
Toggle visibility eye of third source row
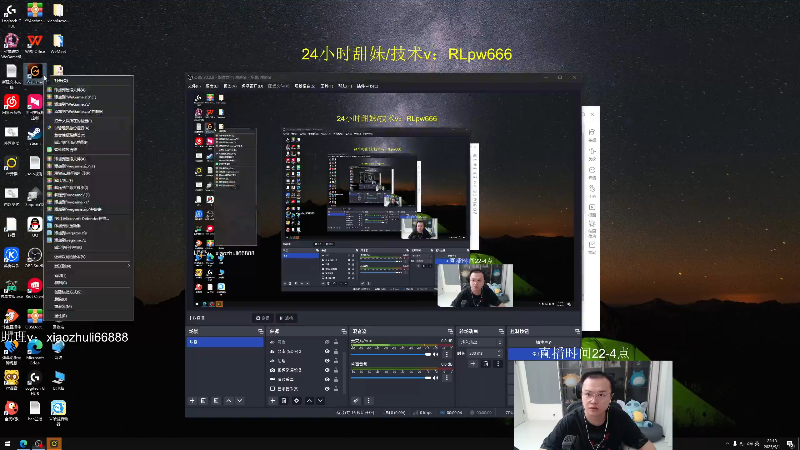[x=327, y=361]
